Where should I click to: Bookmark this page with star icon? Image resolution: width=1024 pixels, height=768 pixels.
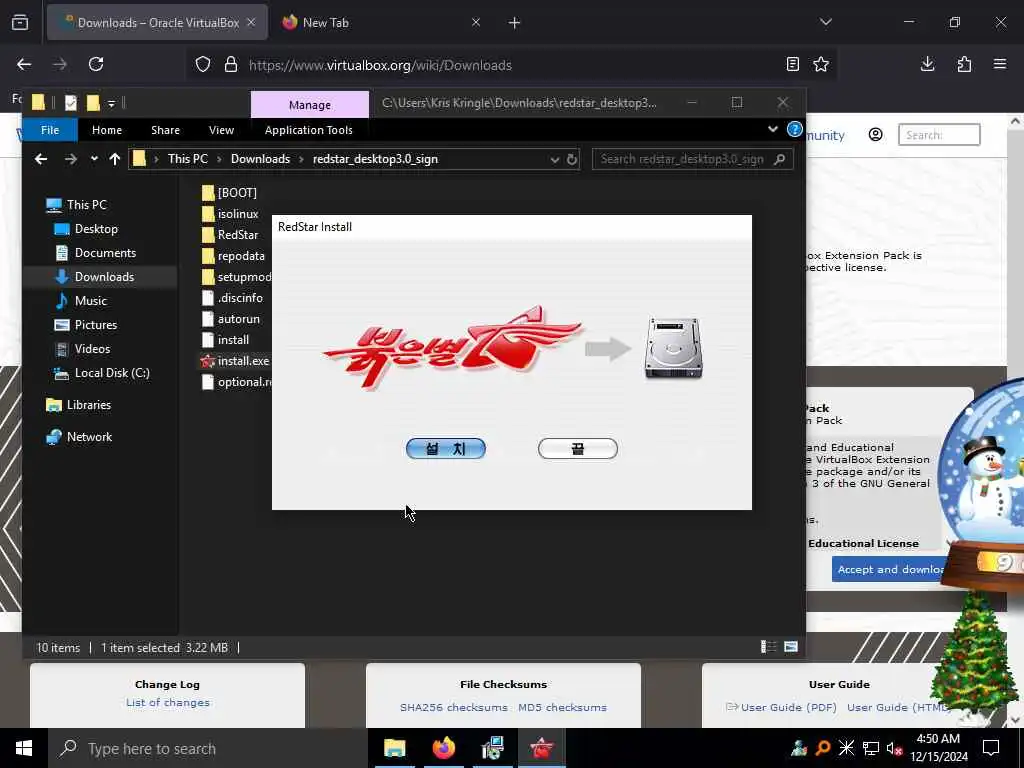(821, 64)
